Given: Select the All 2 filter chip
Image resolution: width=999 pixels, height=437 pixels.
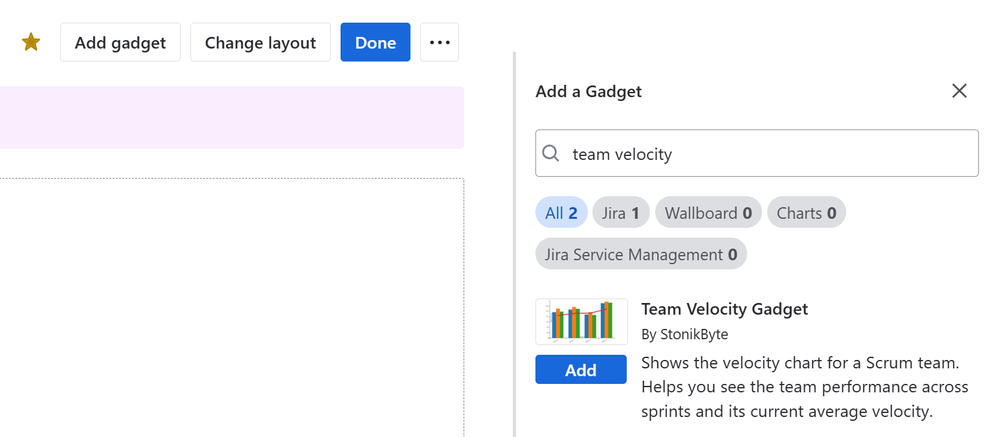Looking at the screenshot, I should click(x=561, y=213).
